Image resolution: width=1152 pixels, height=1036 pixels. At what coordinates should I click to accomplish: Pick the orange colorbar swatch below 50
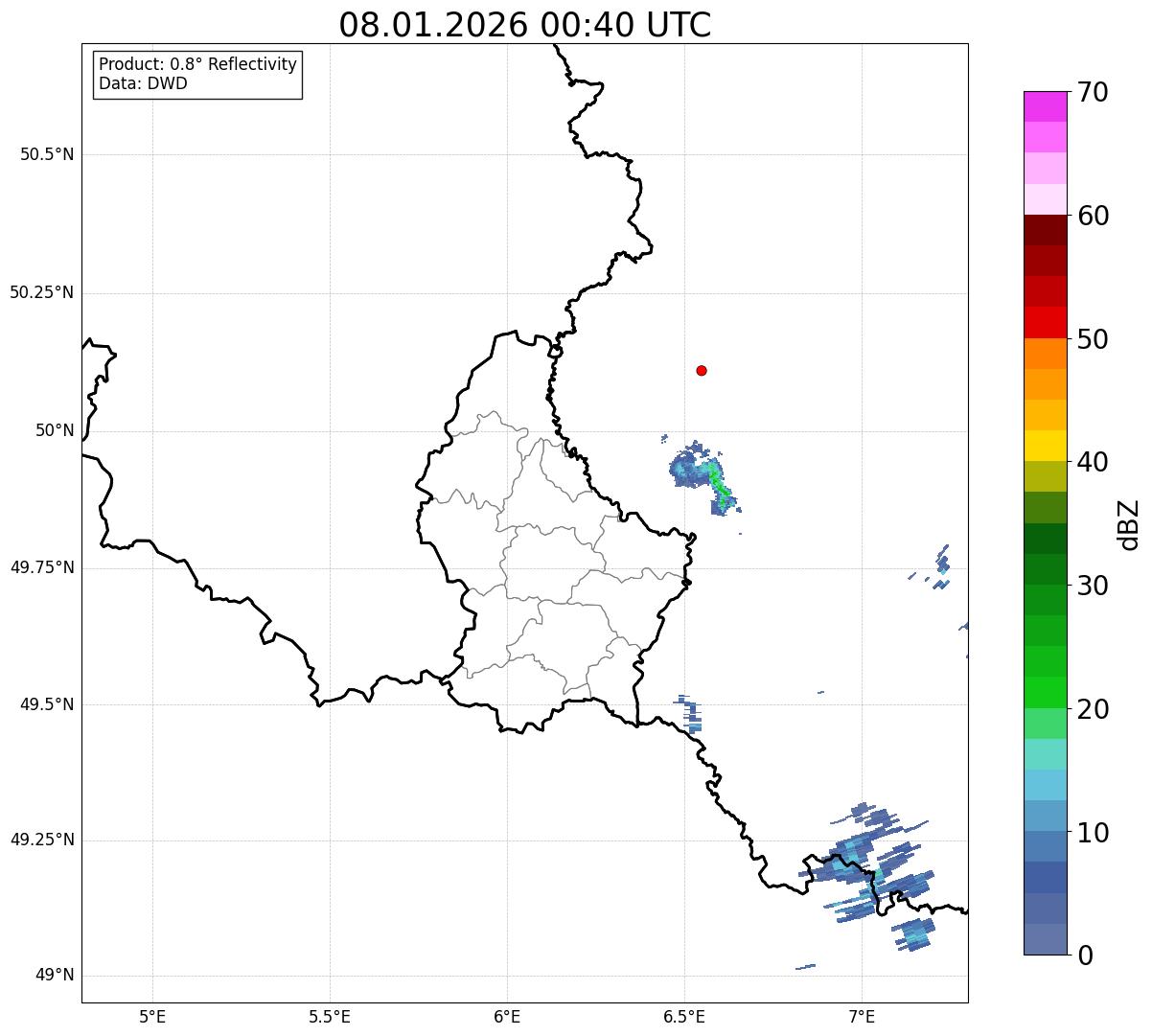coord(1045,354)
